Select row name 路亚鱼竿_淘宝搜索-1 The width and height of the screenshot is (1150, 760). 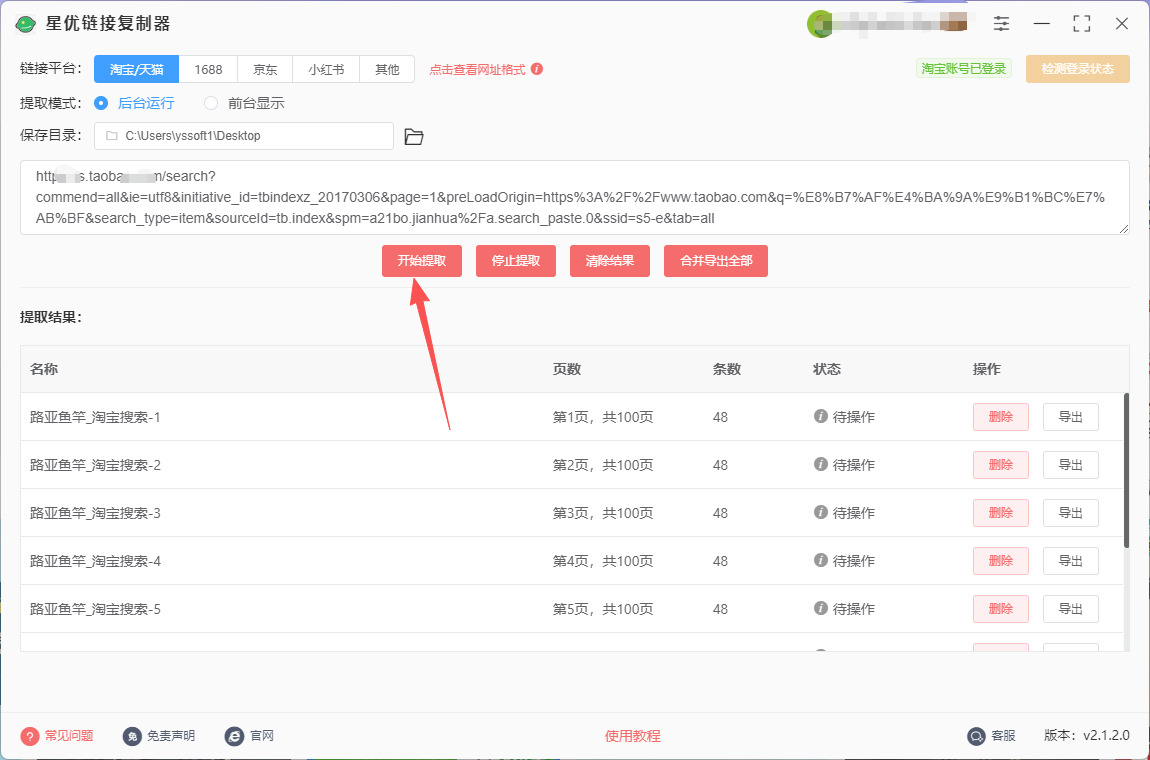95,417
